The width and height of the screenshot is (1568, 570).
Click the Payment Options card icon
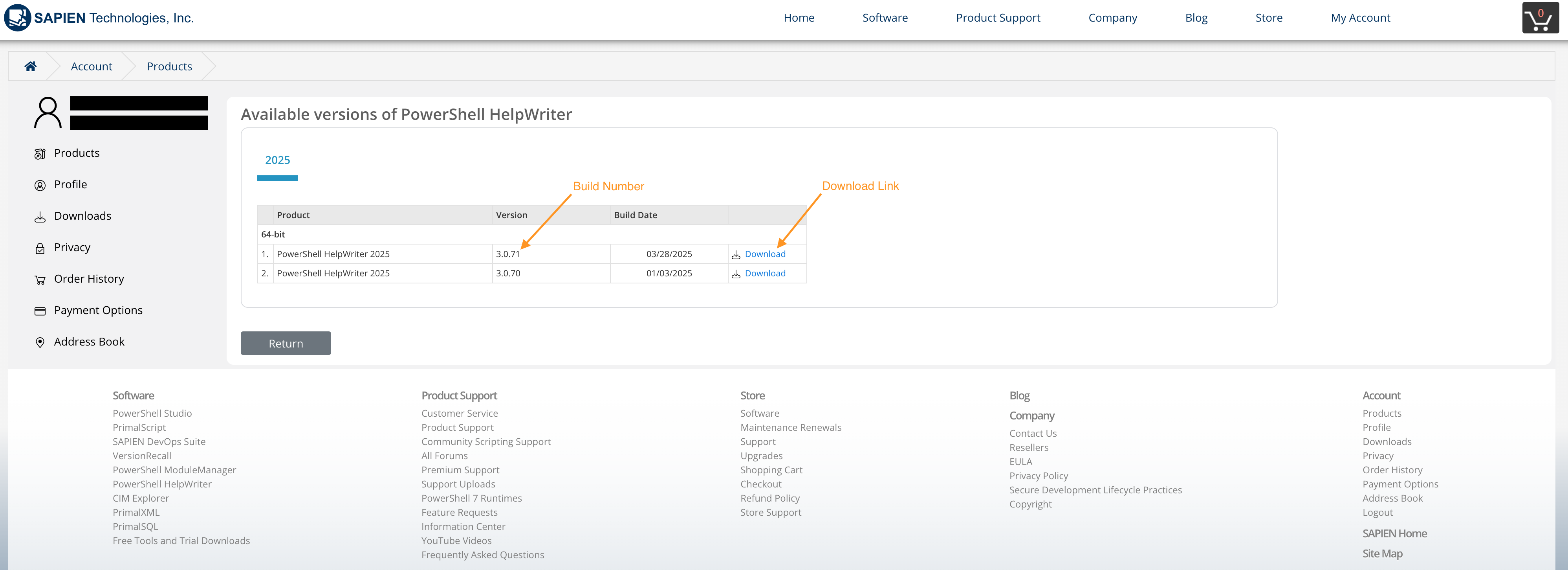40,311
